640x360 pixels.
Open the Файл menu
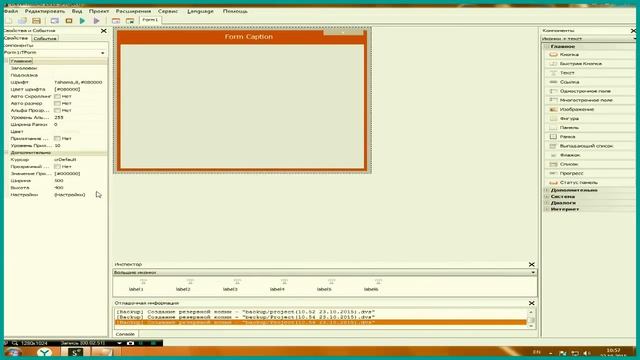(x=11, y=11)
